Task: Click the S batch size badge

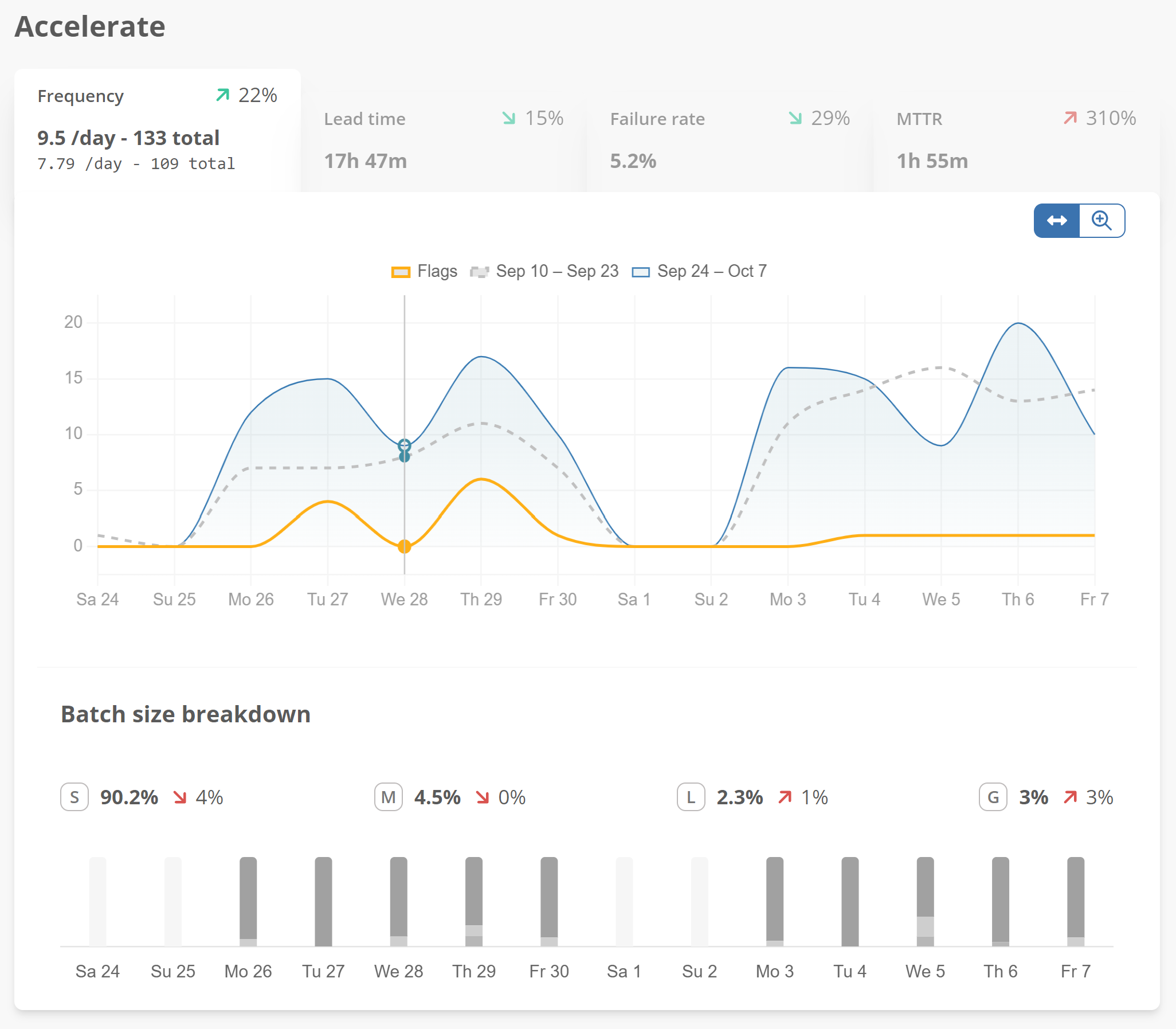Action: [74, 797]
